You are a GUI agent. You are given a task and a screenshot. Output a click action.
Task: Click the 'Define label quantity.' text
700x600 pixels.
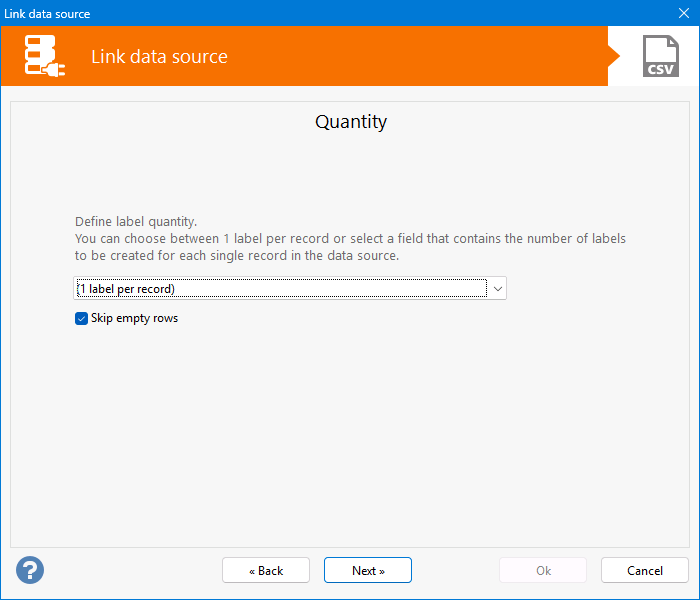(136, 222)
